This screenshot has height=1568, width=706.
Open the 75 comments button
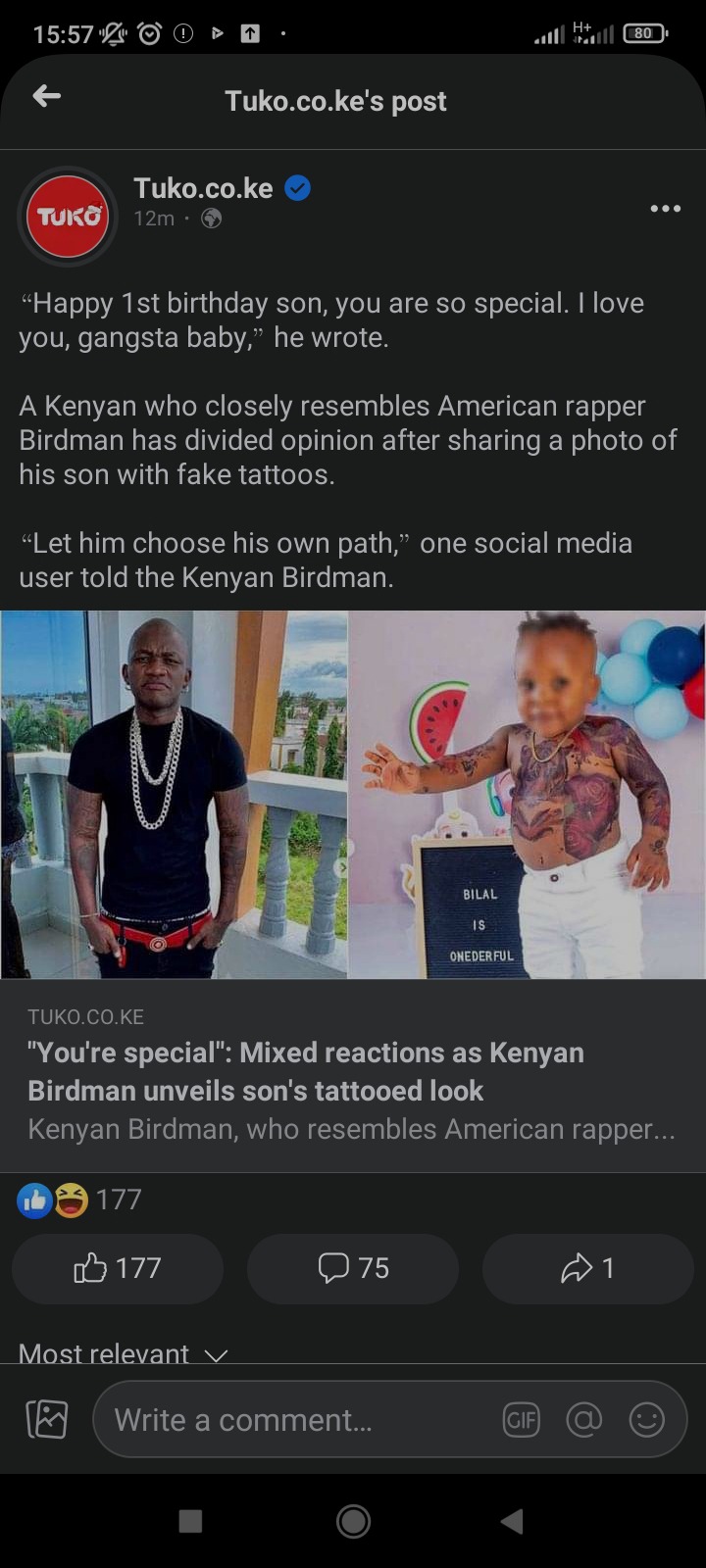coord(353,1268)
